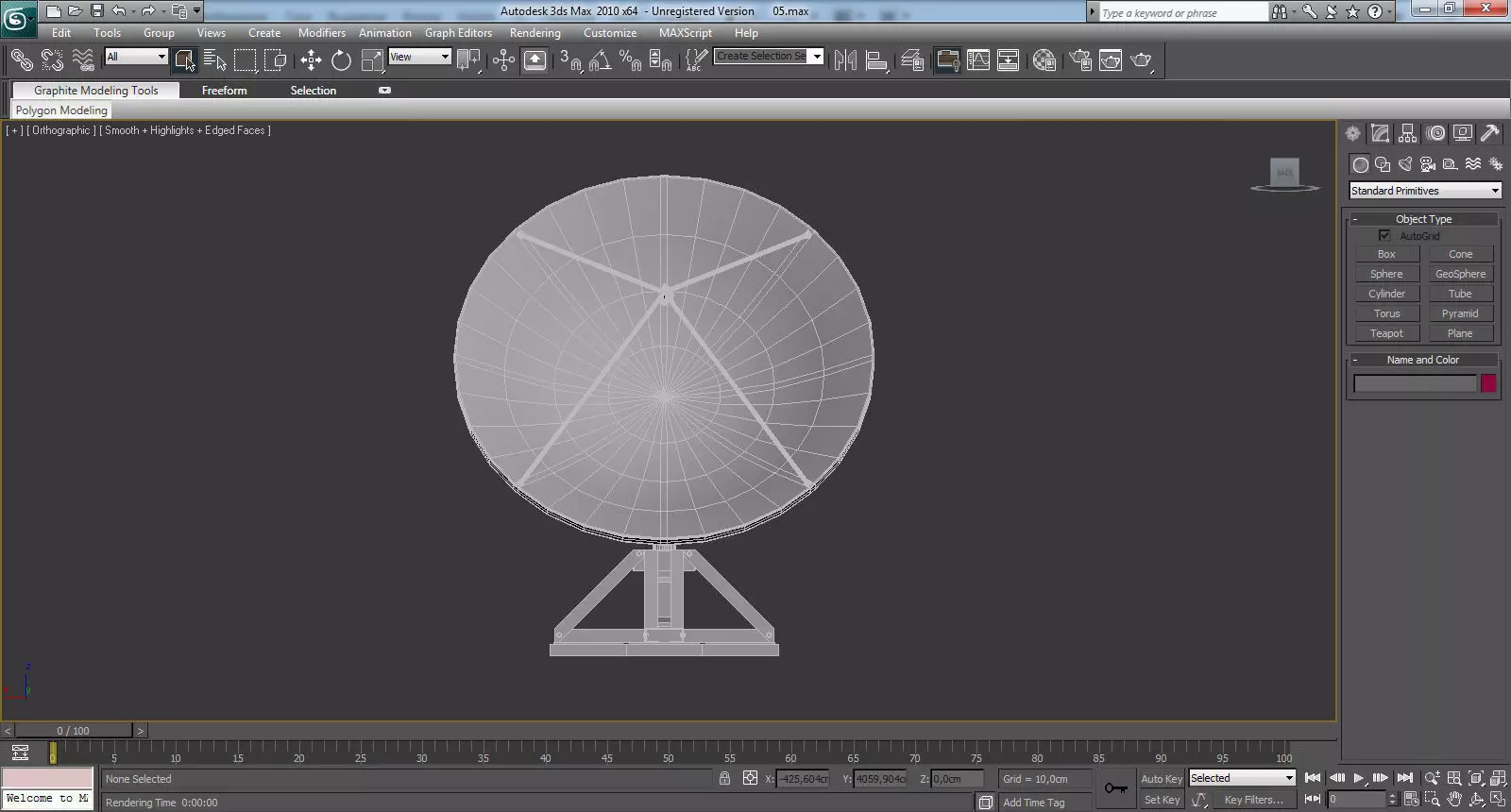Open the Schematic View
Screen dimensions: 1511x812
tap(1009, 60)
